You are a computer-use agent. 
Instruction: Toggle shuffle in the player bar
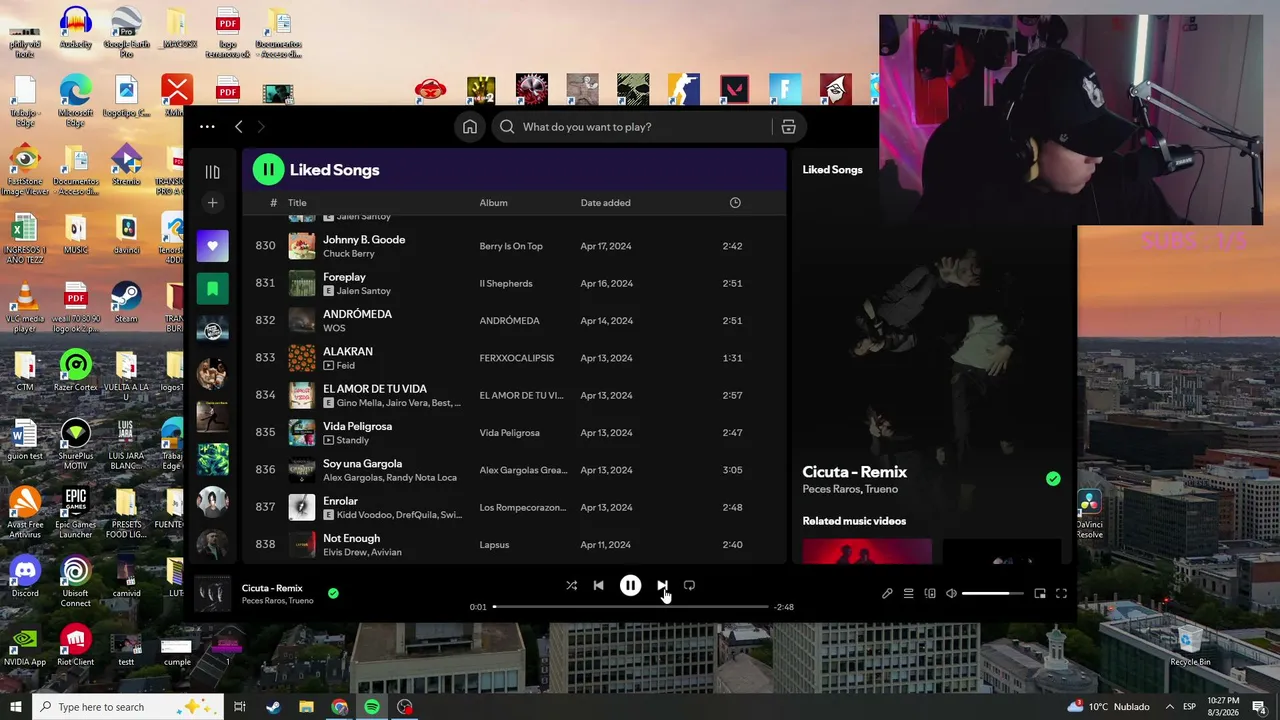point(571,586)
